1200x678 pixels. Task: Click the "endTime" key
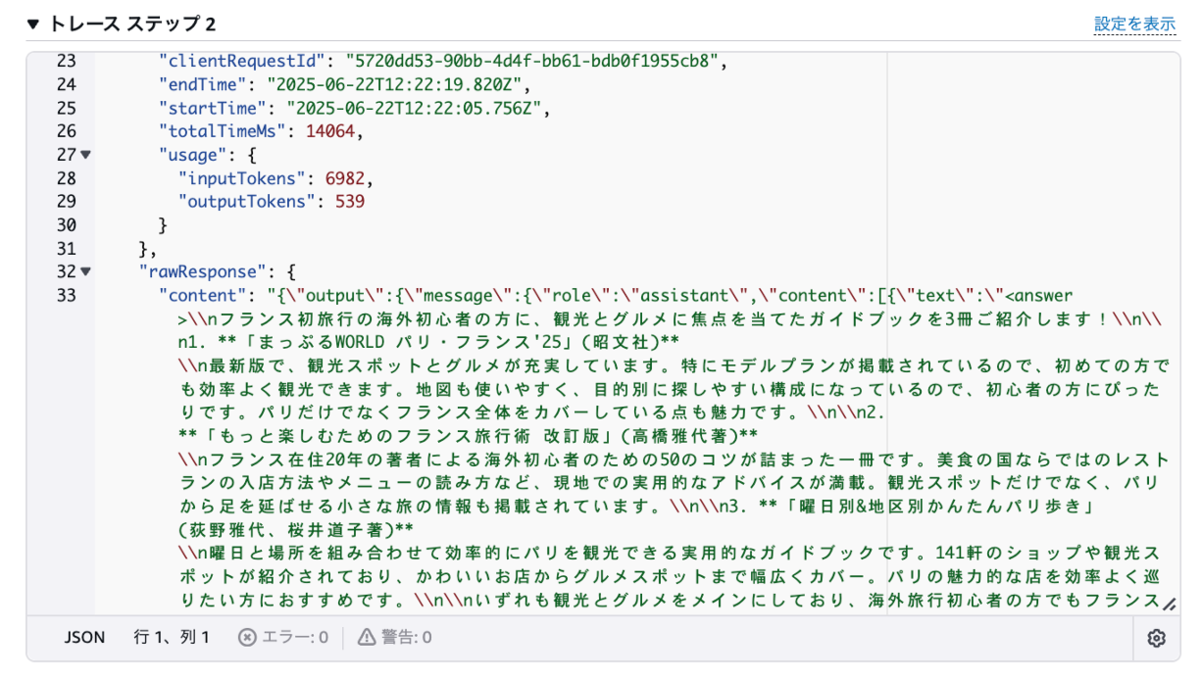(x=203, y=85)
